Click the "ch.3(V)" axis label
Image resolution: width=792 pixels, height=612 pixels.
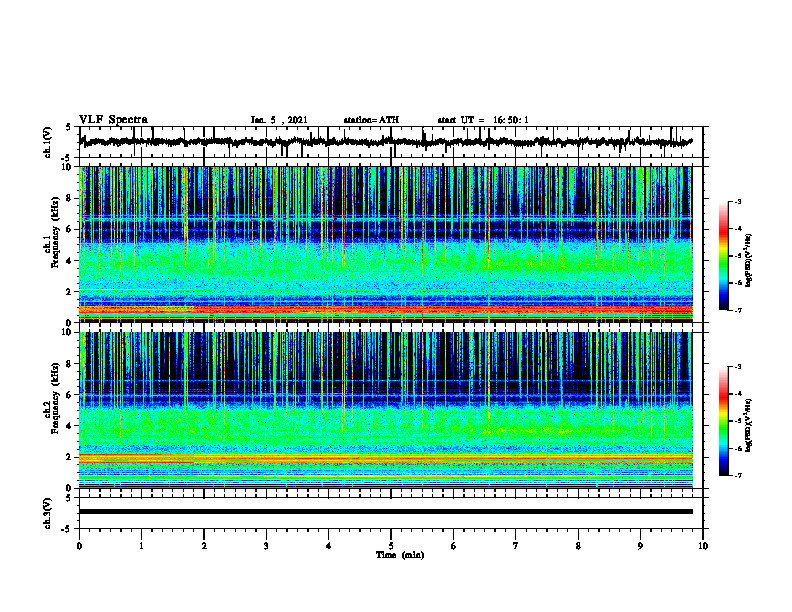48,513
